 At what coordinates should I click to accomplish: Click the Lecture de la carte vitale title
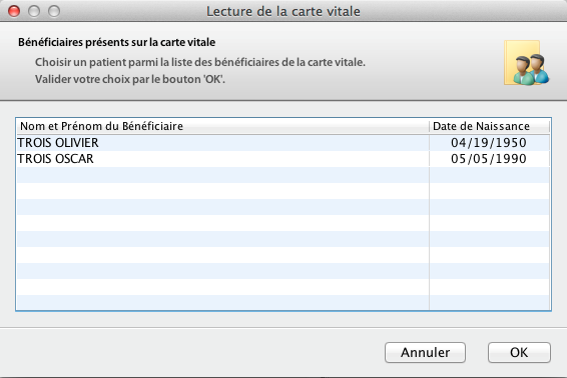283,11
